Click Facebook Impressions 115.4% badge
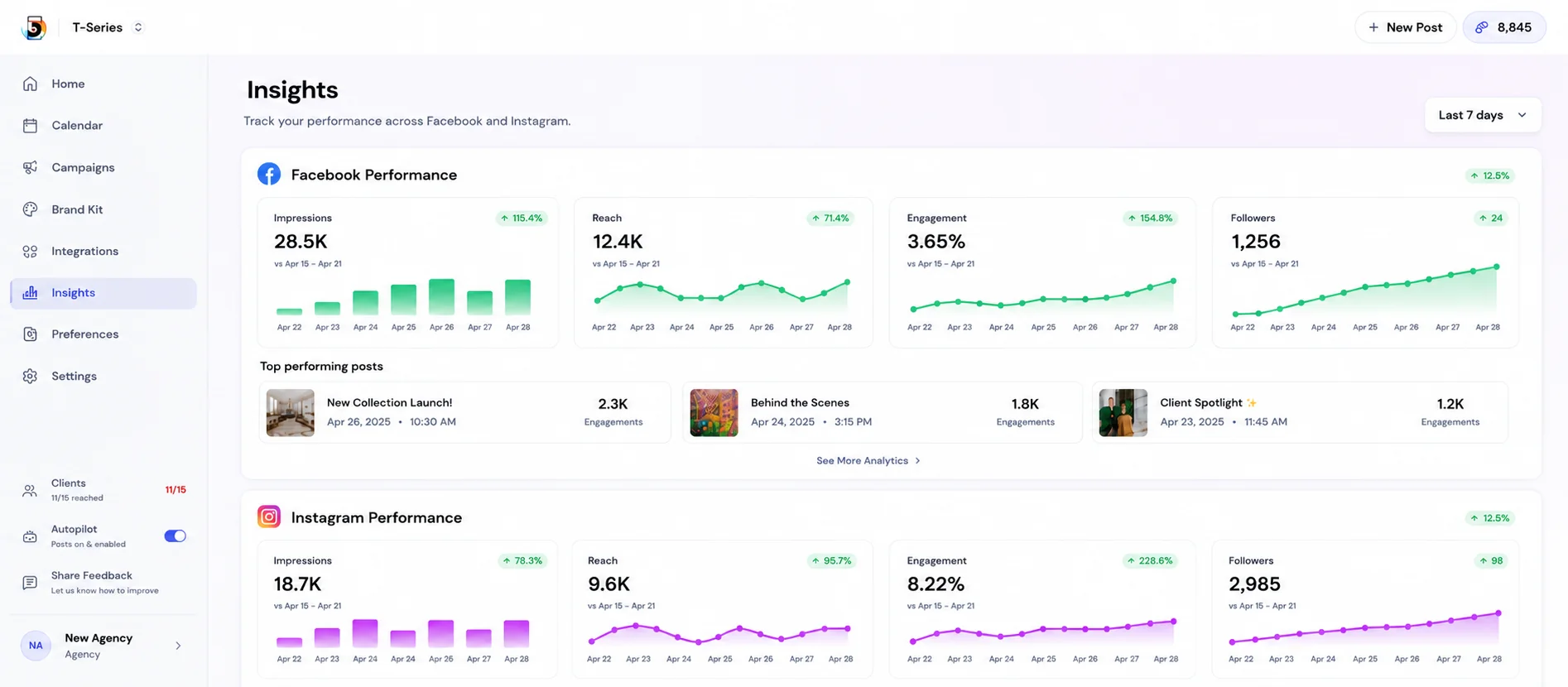The height and width of the screenshot is (687, 1568). 521,219
